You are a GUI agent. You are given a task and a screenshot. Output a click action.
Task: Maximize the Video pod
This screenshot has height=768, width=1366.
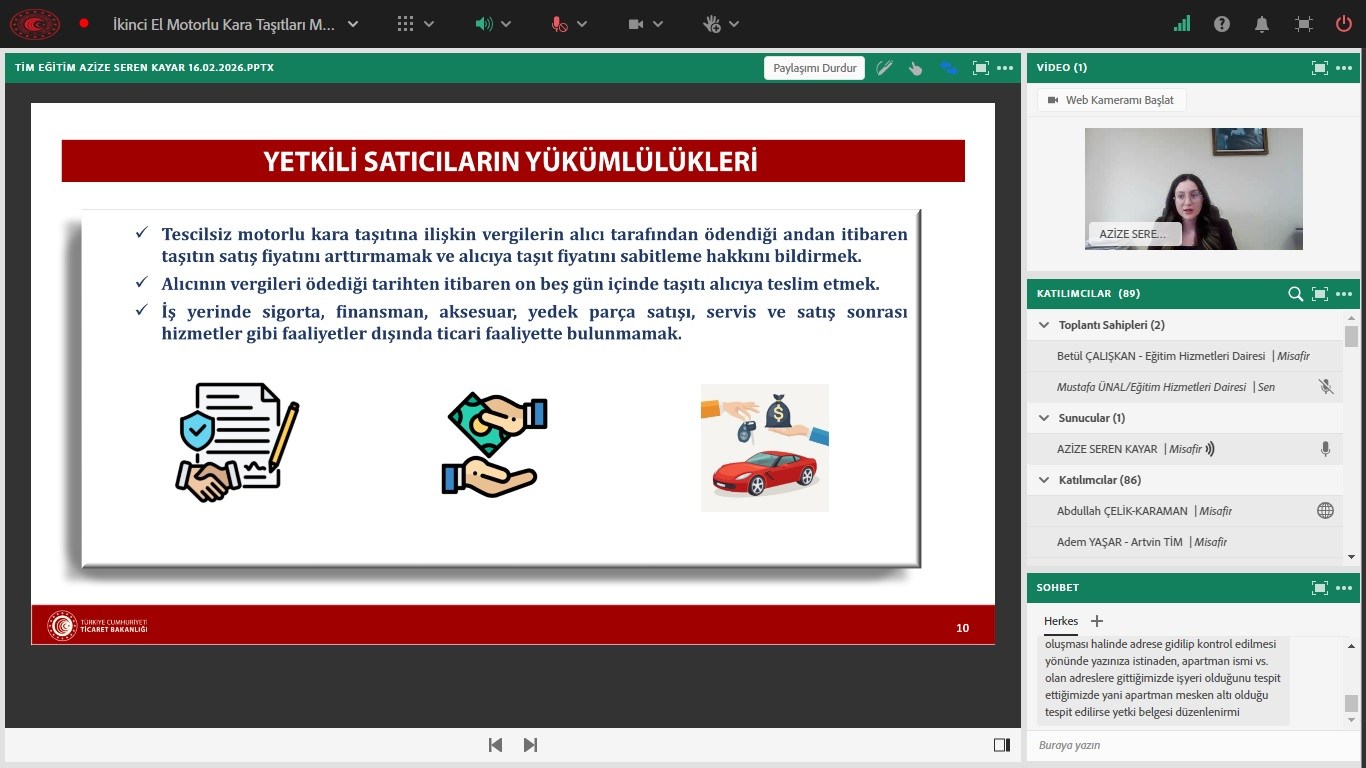coord(1320,68)
